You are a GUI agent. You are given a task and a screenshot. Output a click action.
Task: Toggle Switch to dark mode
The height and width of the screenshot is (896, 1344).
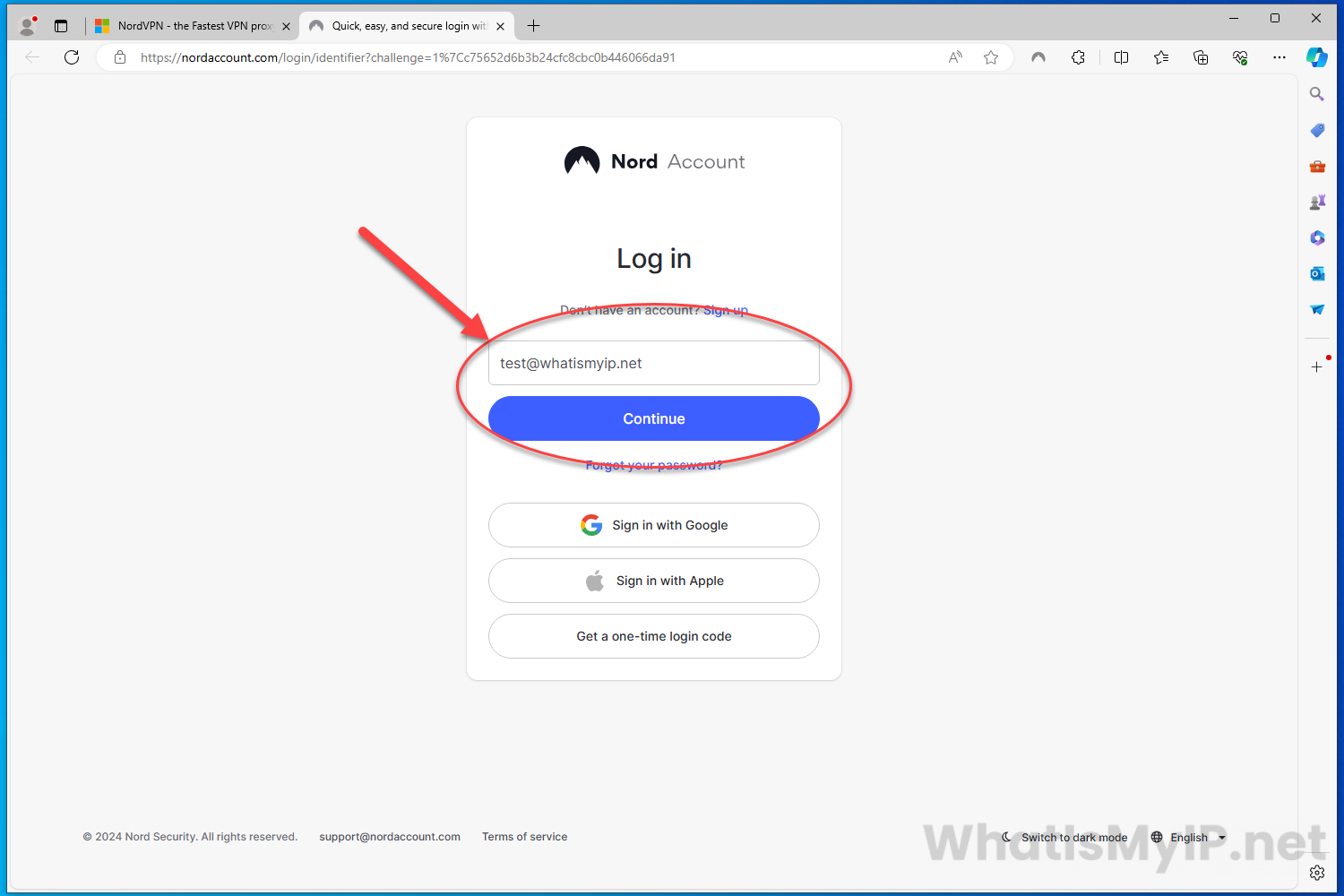pyautogui.click(x=1064, y=838)
